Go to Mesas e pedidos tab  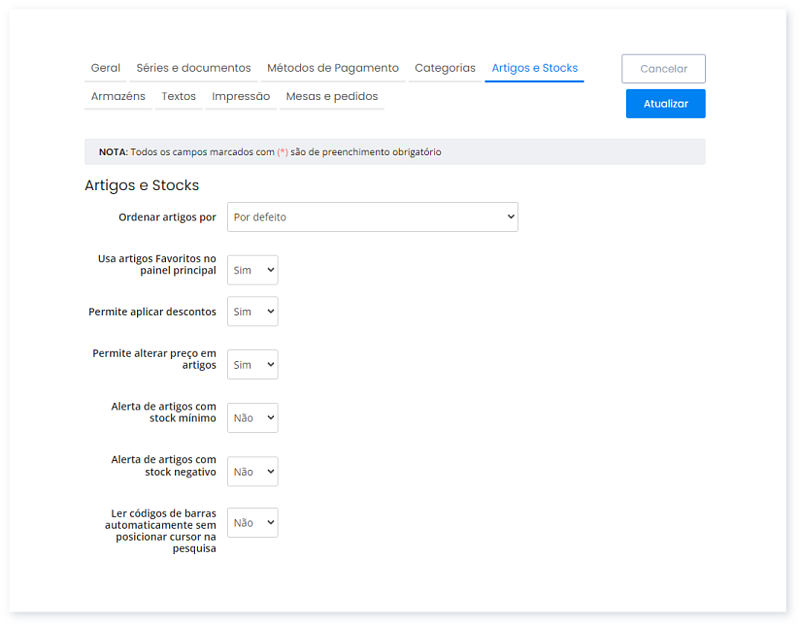click(x=332, y=96)
